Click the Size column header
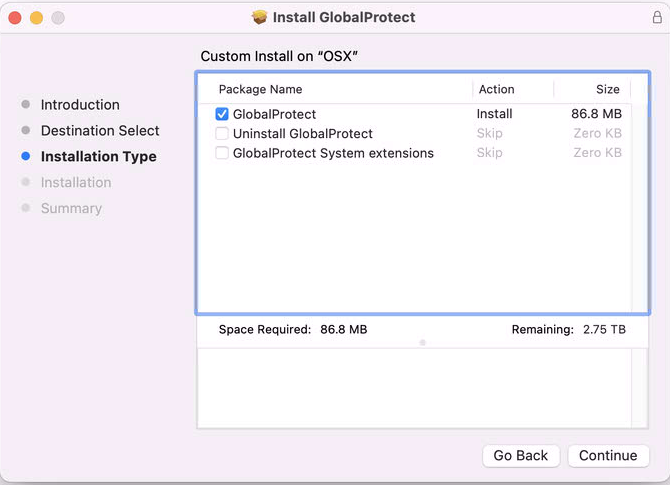The image size is (670, 485). click(608, 89)
